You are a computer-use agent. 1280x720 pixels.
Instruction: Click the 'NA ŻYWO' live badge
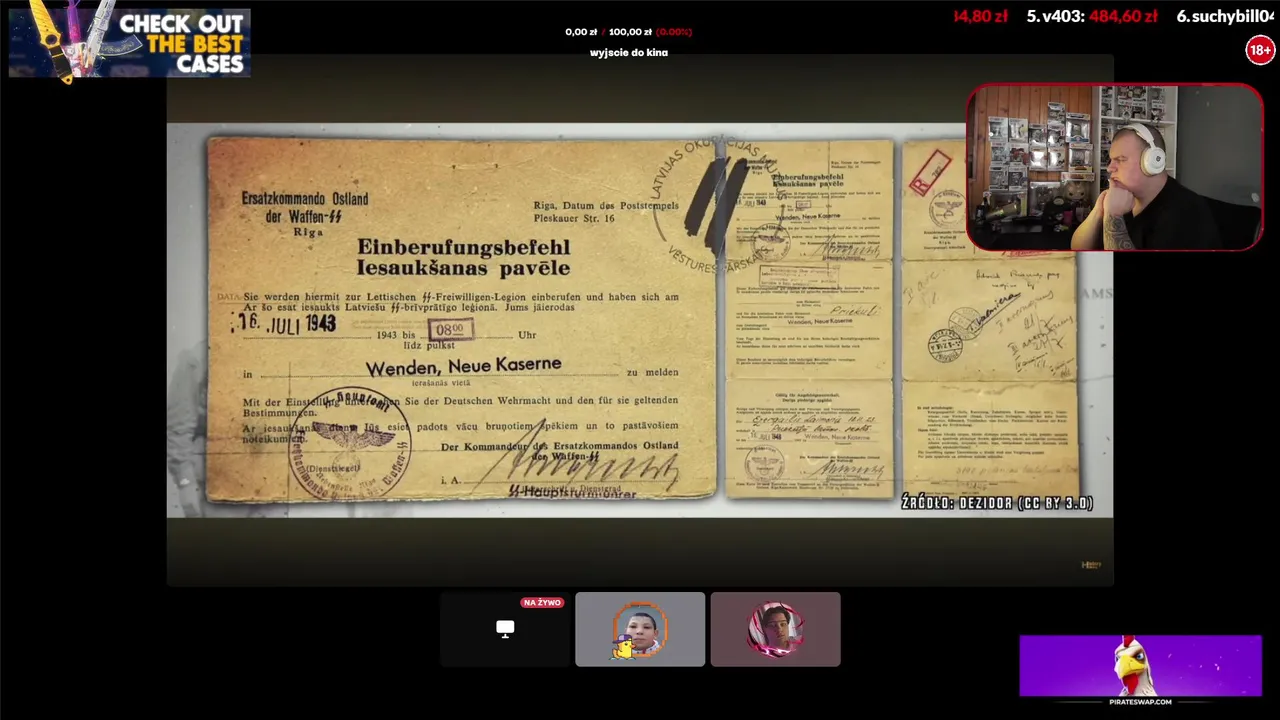coord(542,603)
